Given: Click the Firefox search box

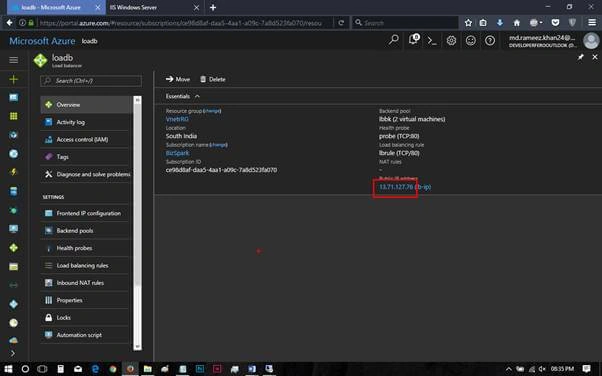Looking at the screenshot, I should coord(405,23).
